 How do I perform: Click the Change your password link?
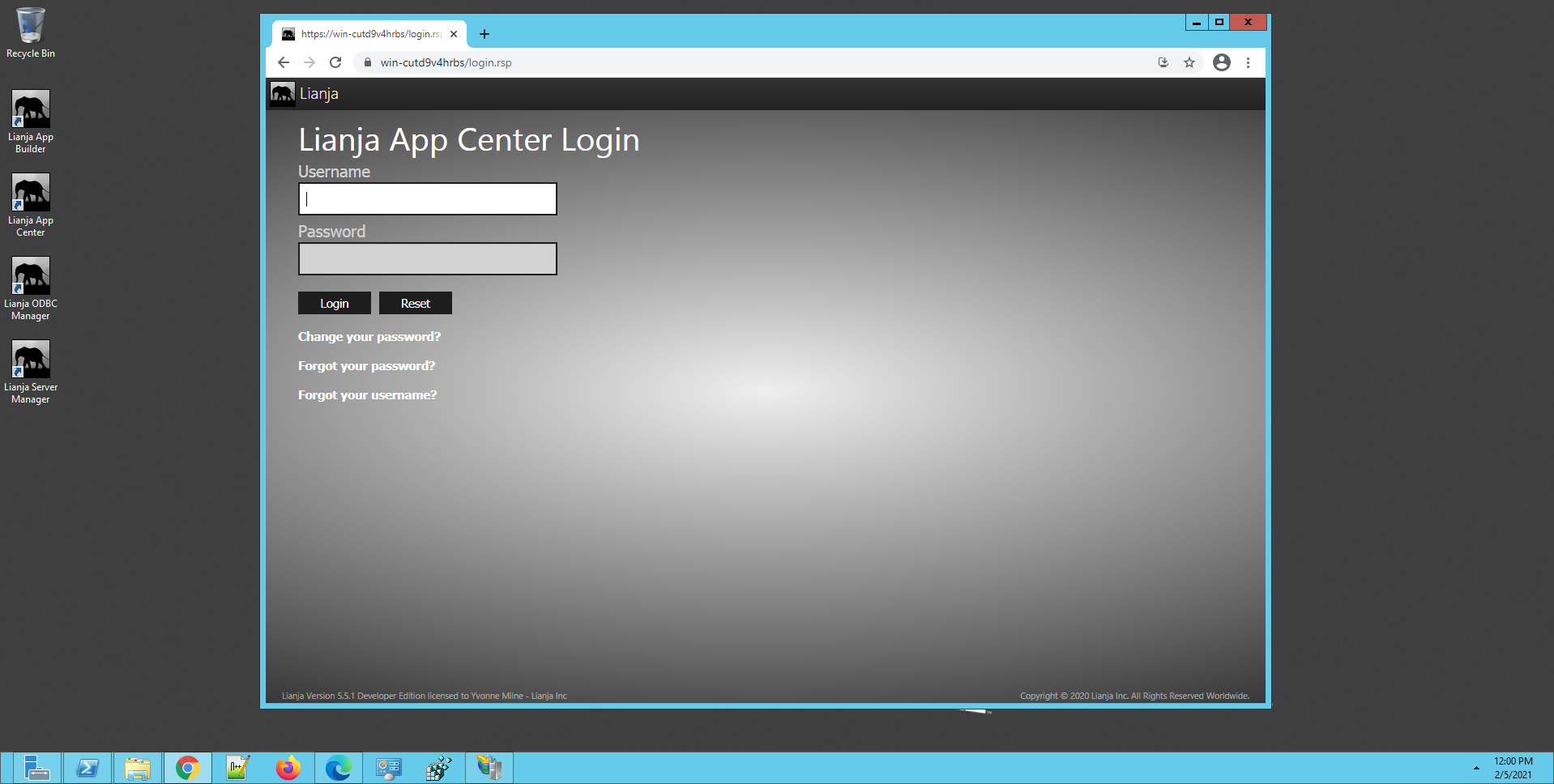point(369,337)
